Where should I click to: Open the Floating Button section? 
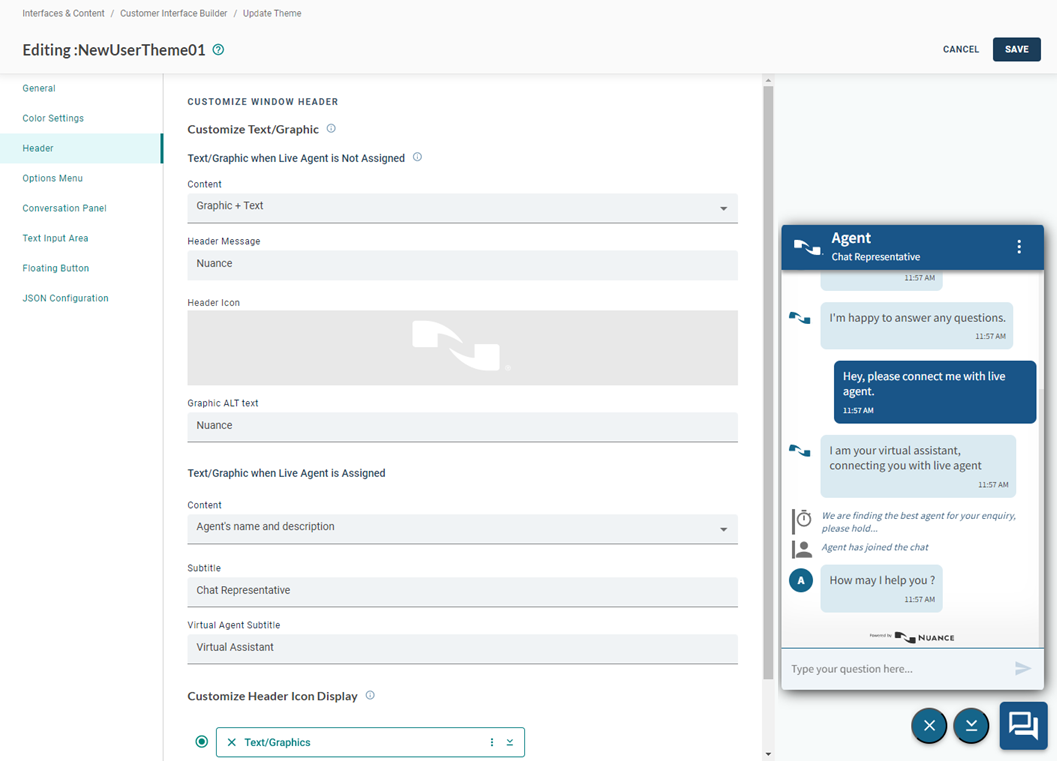(x=56, y=268)
